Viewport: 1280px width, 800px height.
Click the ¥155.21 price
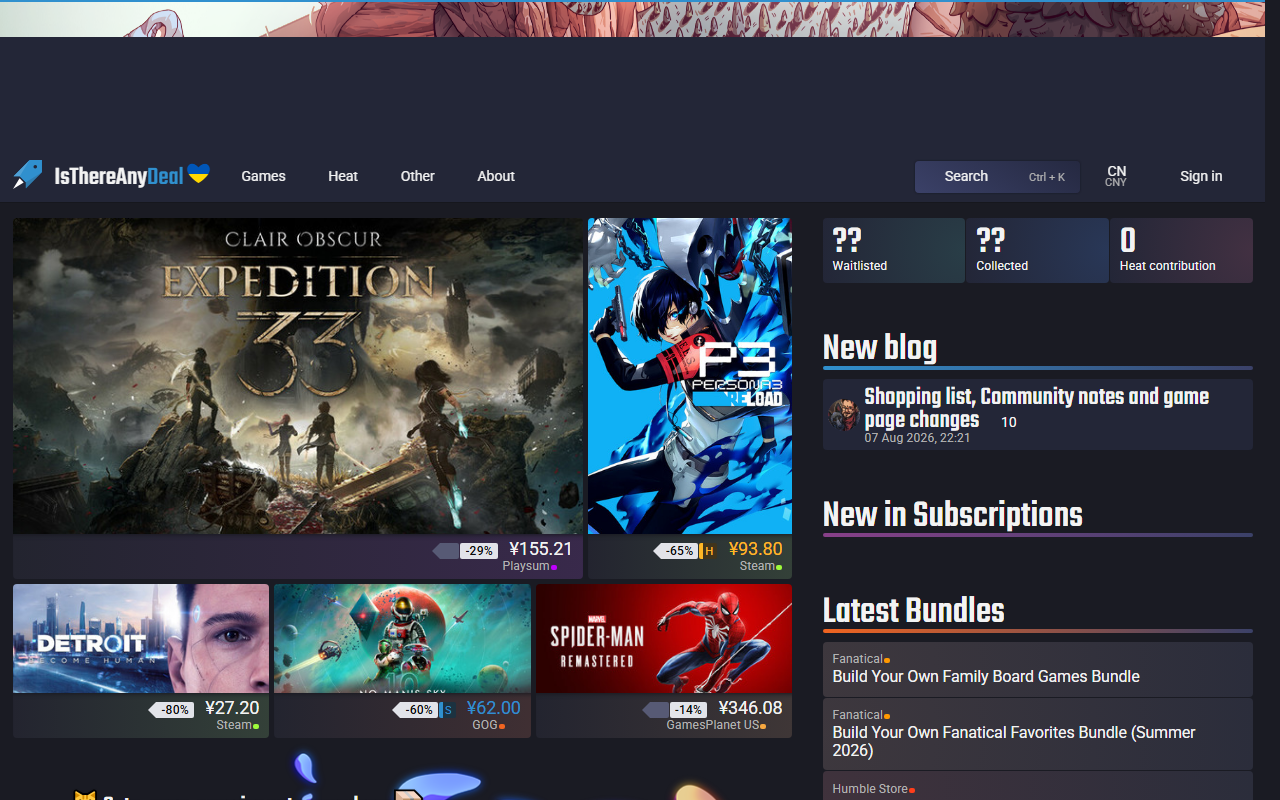(541, 549)
